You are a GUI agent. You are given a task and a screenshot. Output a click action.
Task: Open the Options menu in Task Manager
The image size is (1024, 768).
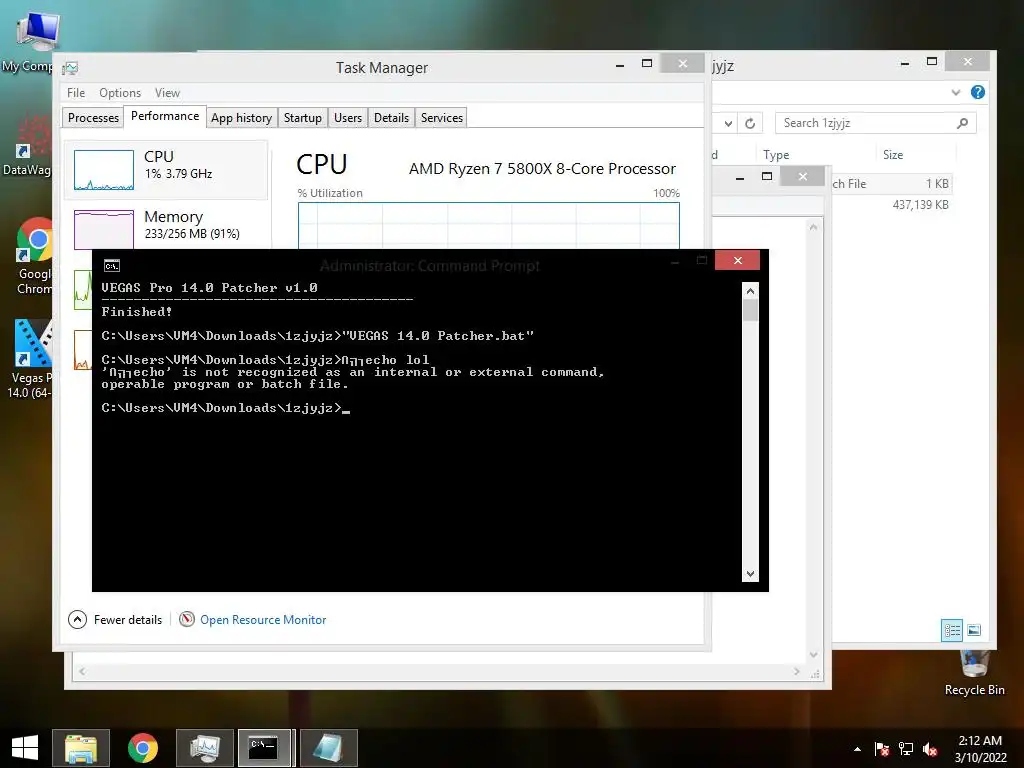[120, 93]
